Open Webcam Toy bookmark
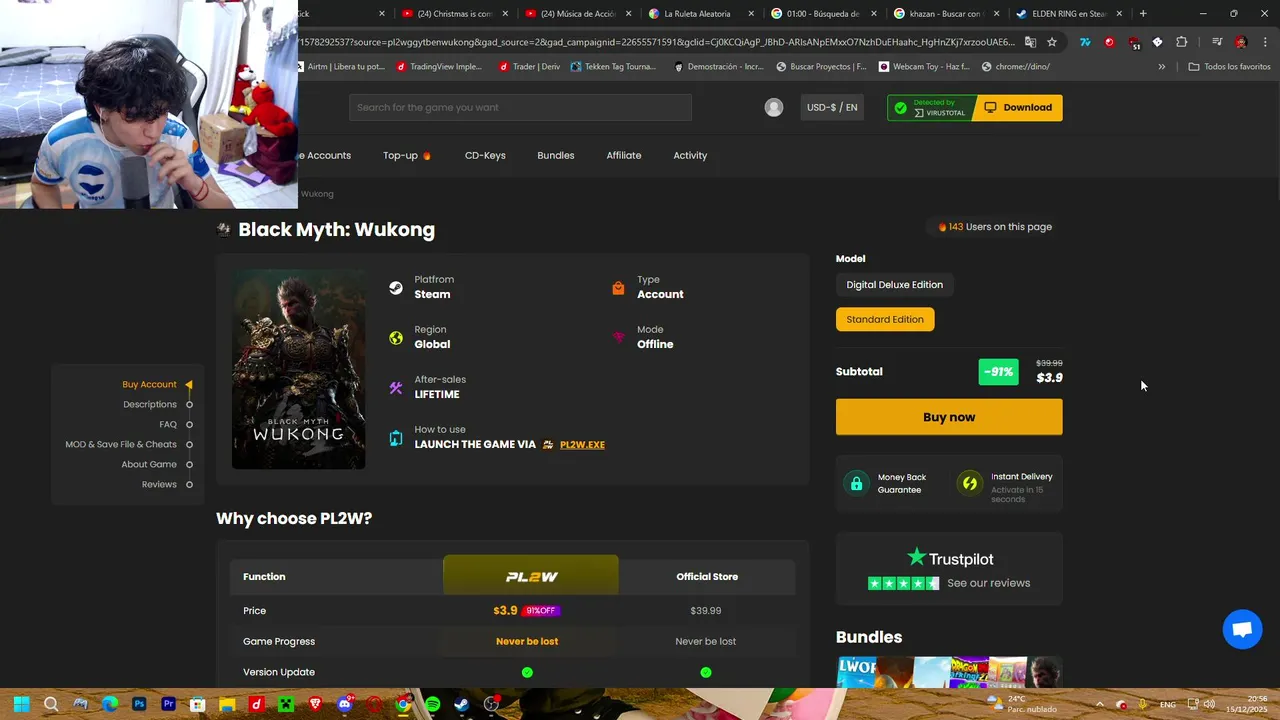Image resolution: width=1280 pixels, height=720 pixels. [x=924, y=66]
